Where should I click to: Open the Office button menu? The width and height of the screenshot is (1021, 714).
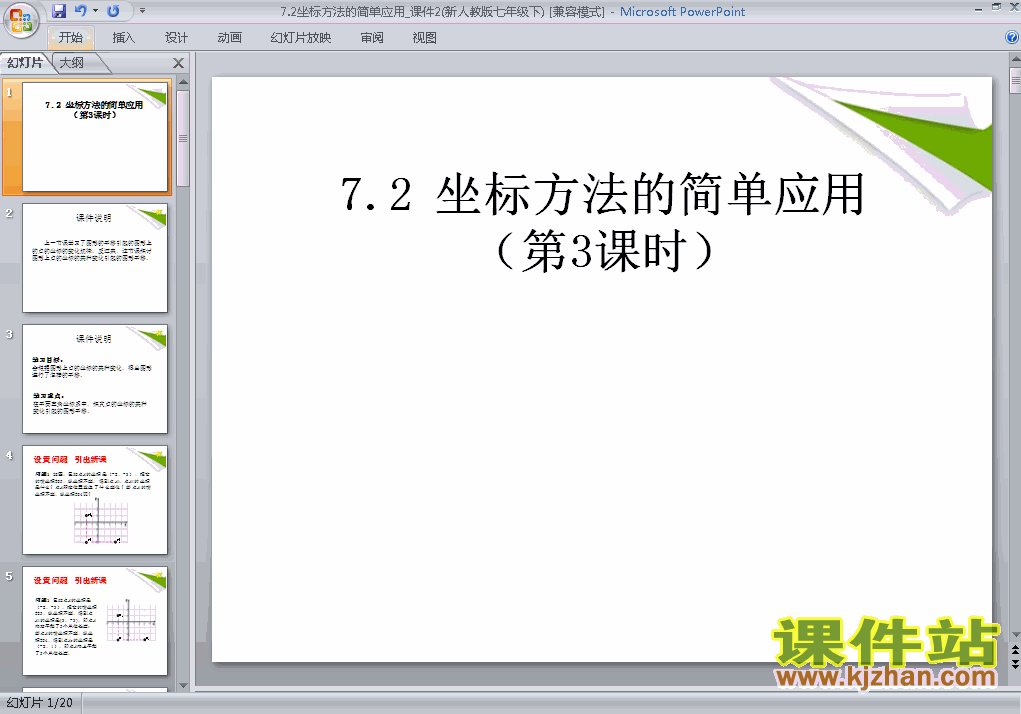pos(20,20)
